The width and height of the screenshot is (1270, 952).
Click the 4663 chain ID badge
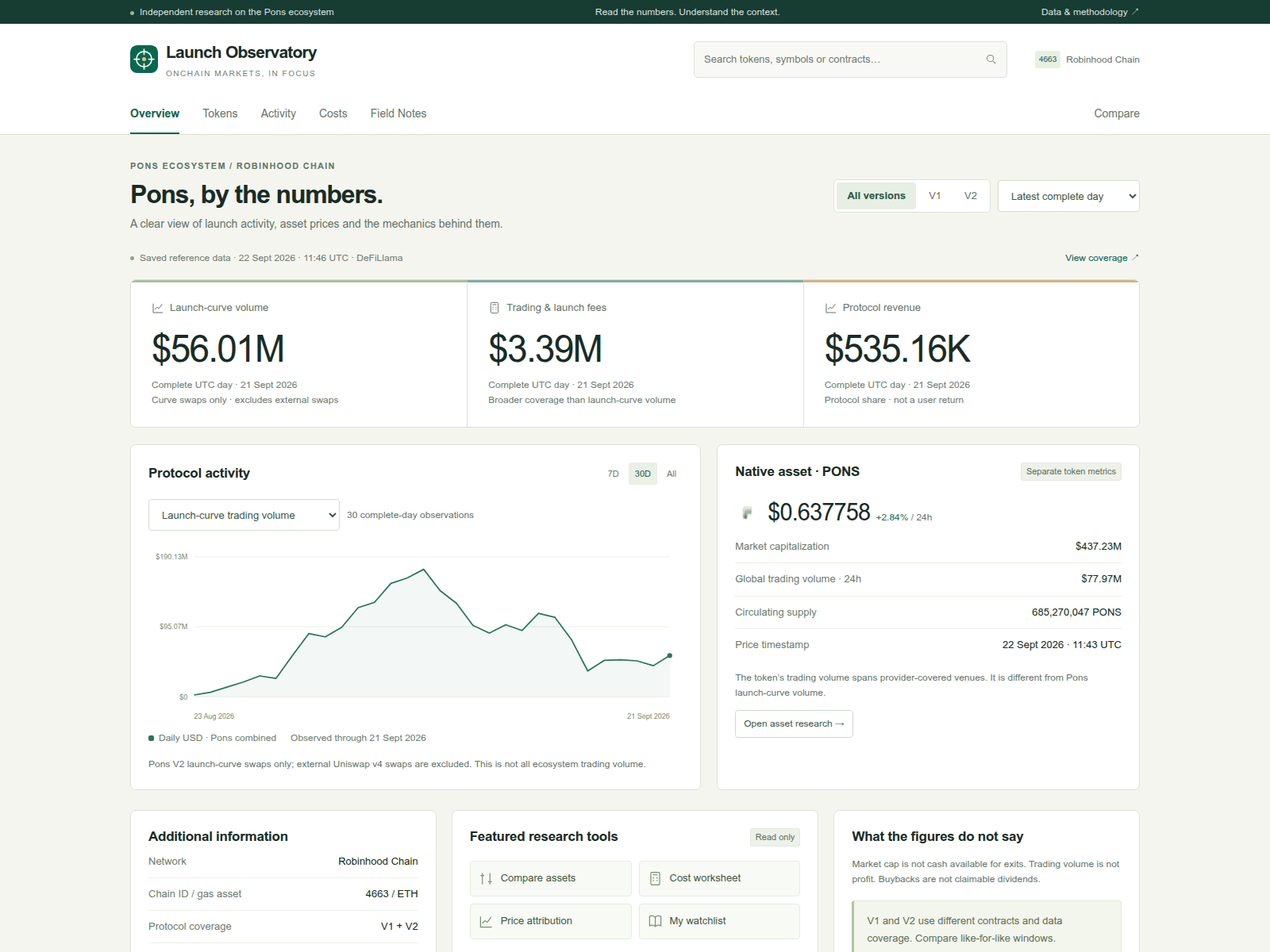[1048, 59]
